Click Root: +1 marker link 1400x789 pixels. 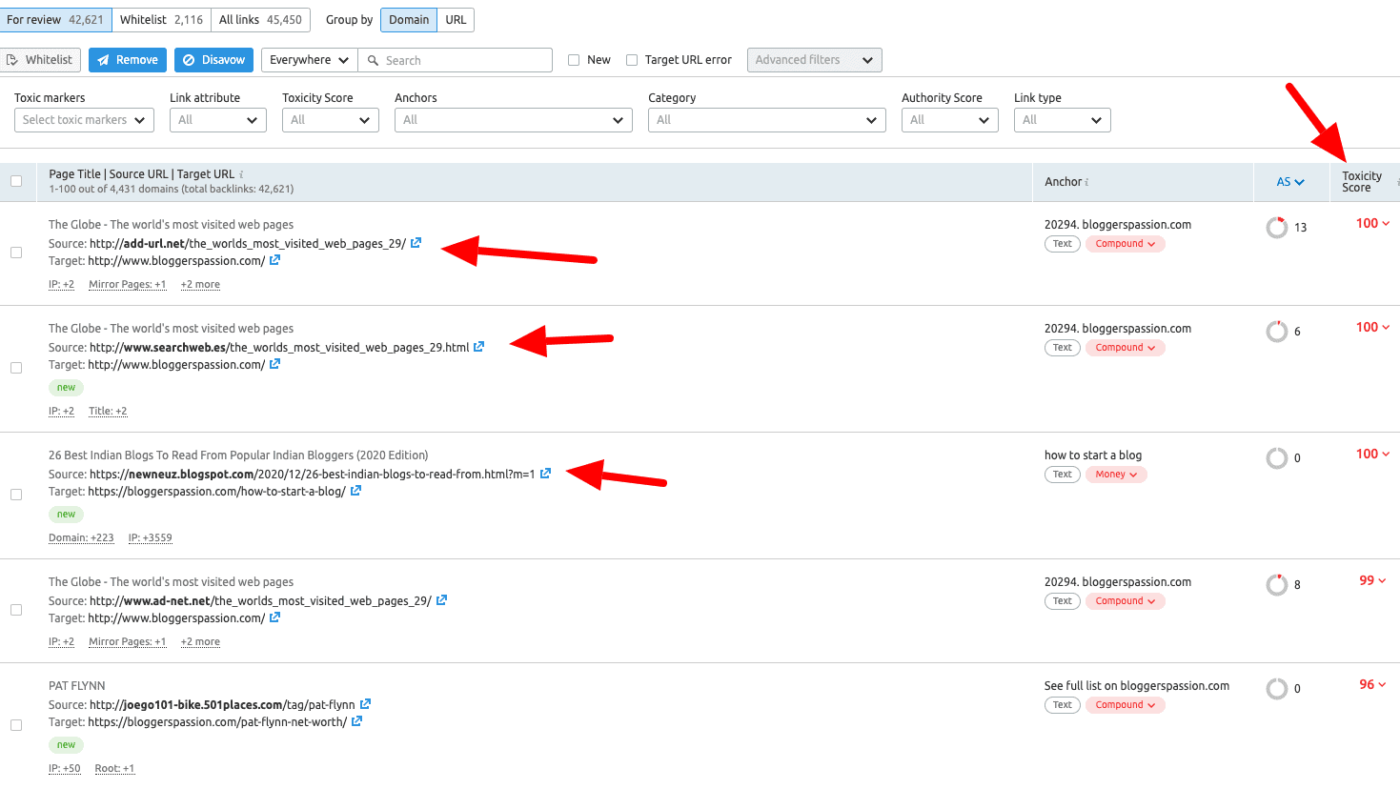[x=115, y=769]
